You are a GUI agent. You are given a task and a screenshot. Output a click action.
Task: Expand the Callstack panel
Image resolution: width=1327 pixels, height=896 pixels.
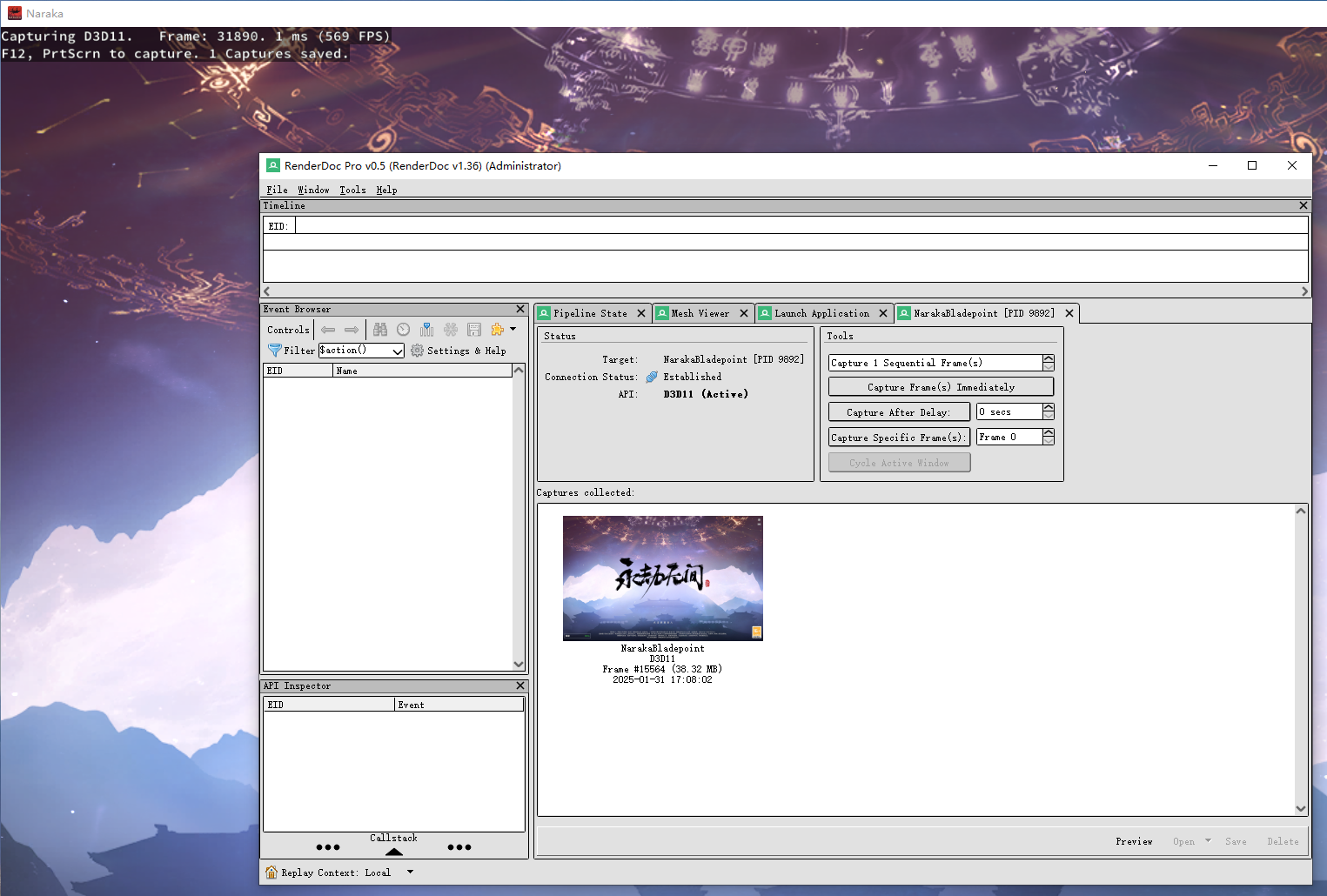coord(393,851)
